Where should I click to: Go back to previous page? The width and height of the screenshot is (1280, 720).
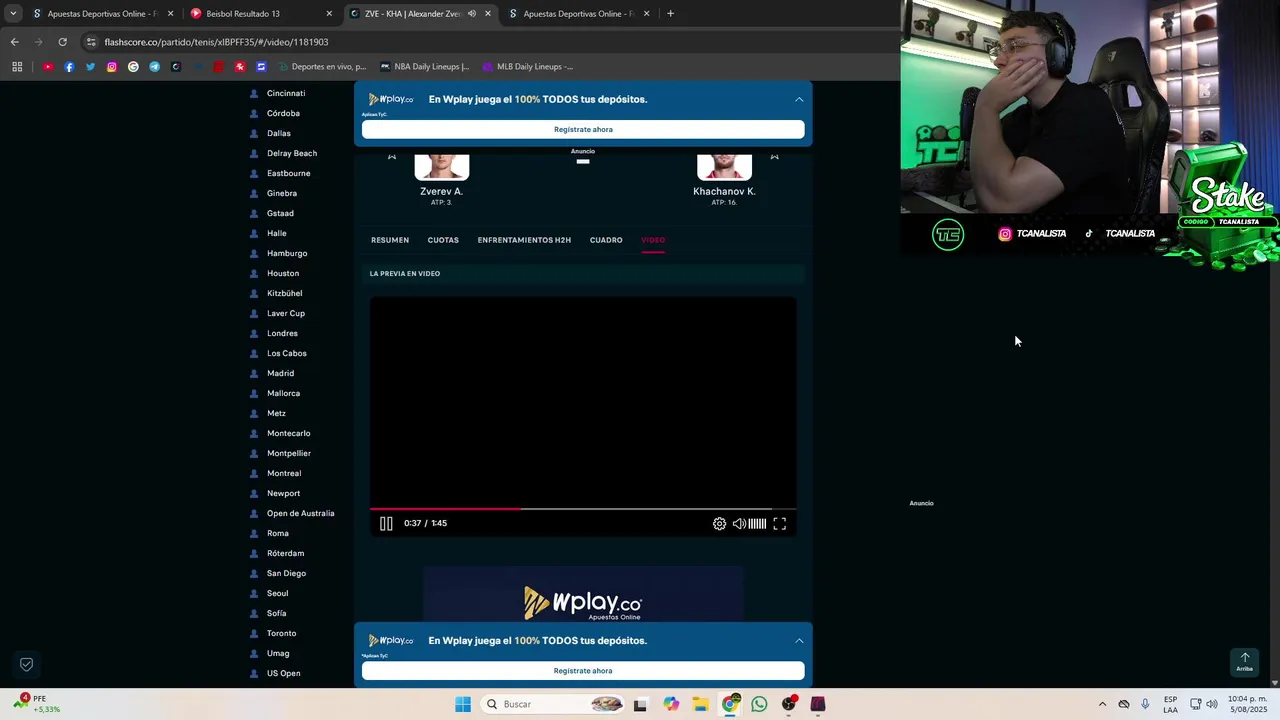click(x=14, y=42)
